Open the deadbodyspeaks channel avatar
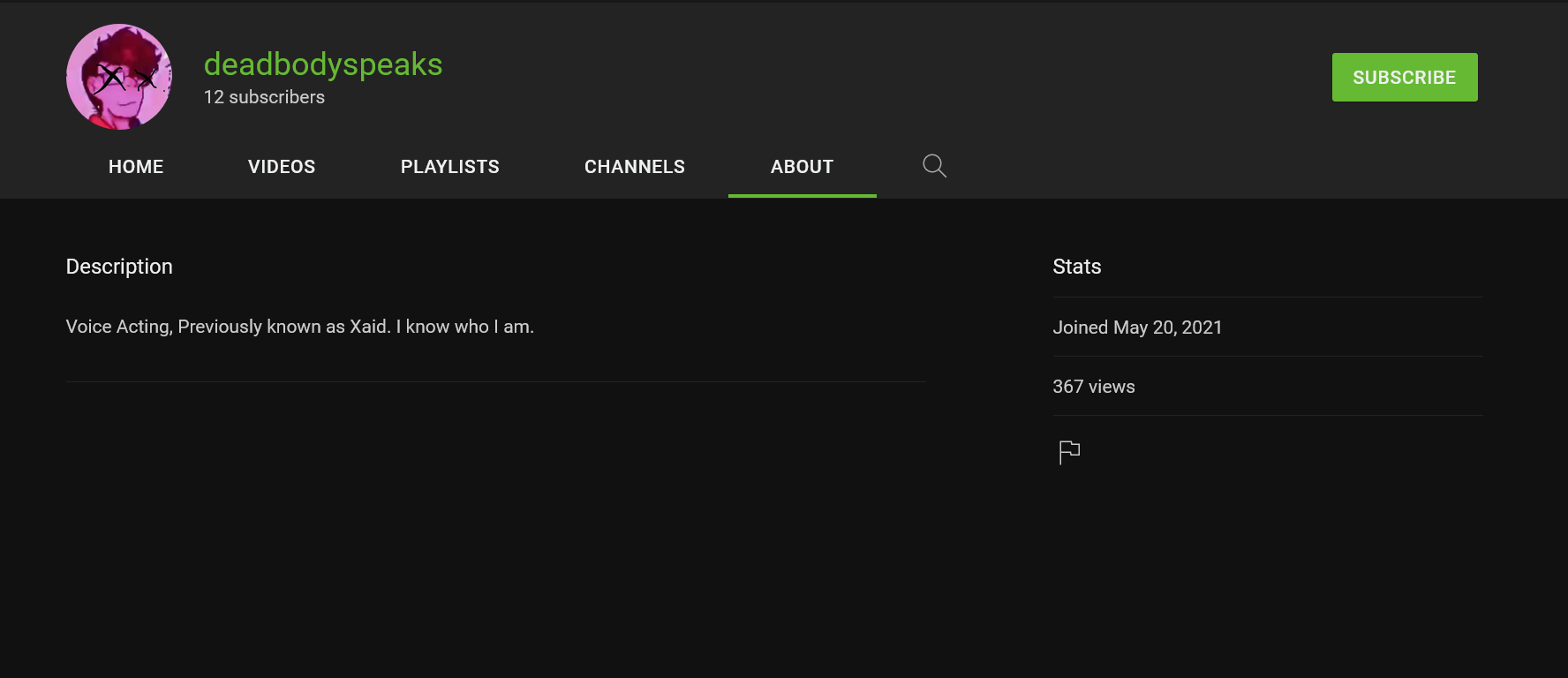1568x678 pixels. 119,77
